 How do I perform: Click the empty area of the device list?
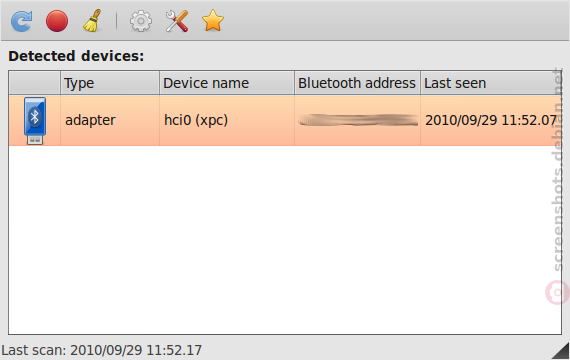pyautogui.click(x=285, y=240)
